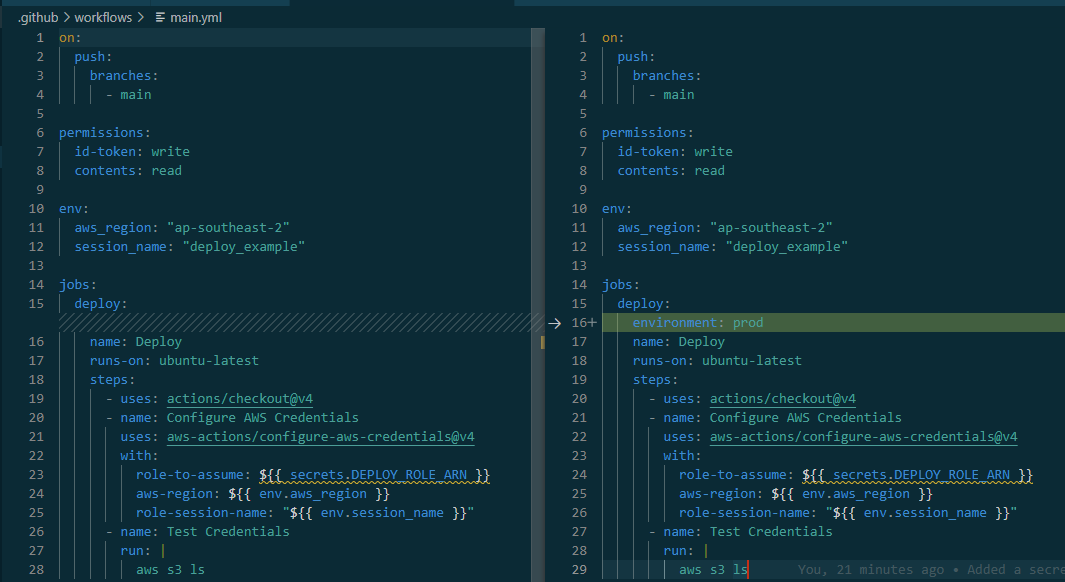Click 'env.aws_region' expression in the original pane
Screen dimensions: 1065x582
click(x=313, y=494)
